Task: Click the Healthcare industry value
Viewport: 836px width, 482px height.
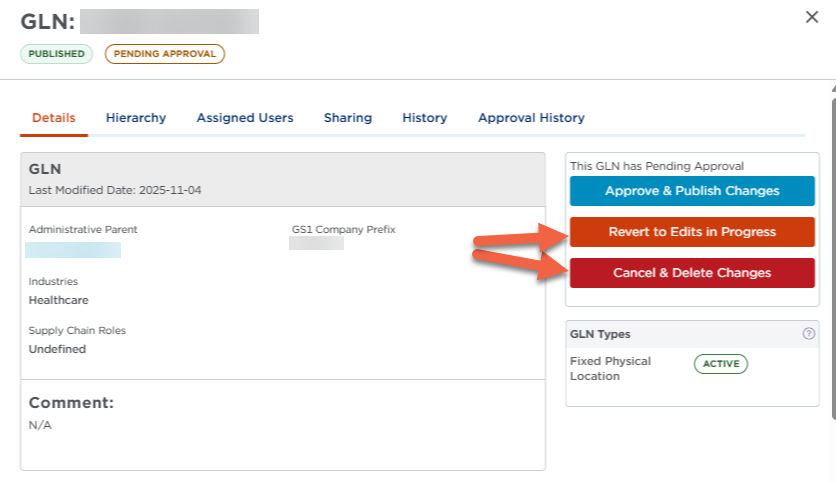Action: click(x=59, y=300)
